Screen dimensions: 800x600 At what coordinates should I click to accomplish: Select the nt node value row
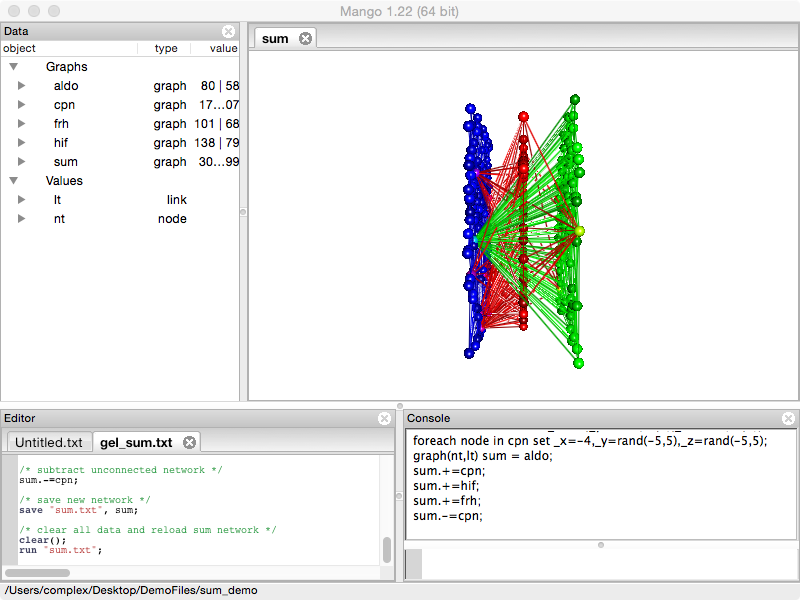pyautogui.click(x=62, y=219)
